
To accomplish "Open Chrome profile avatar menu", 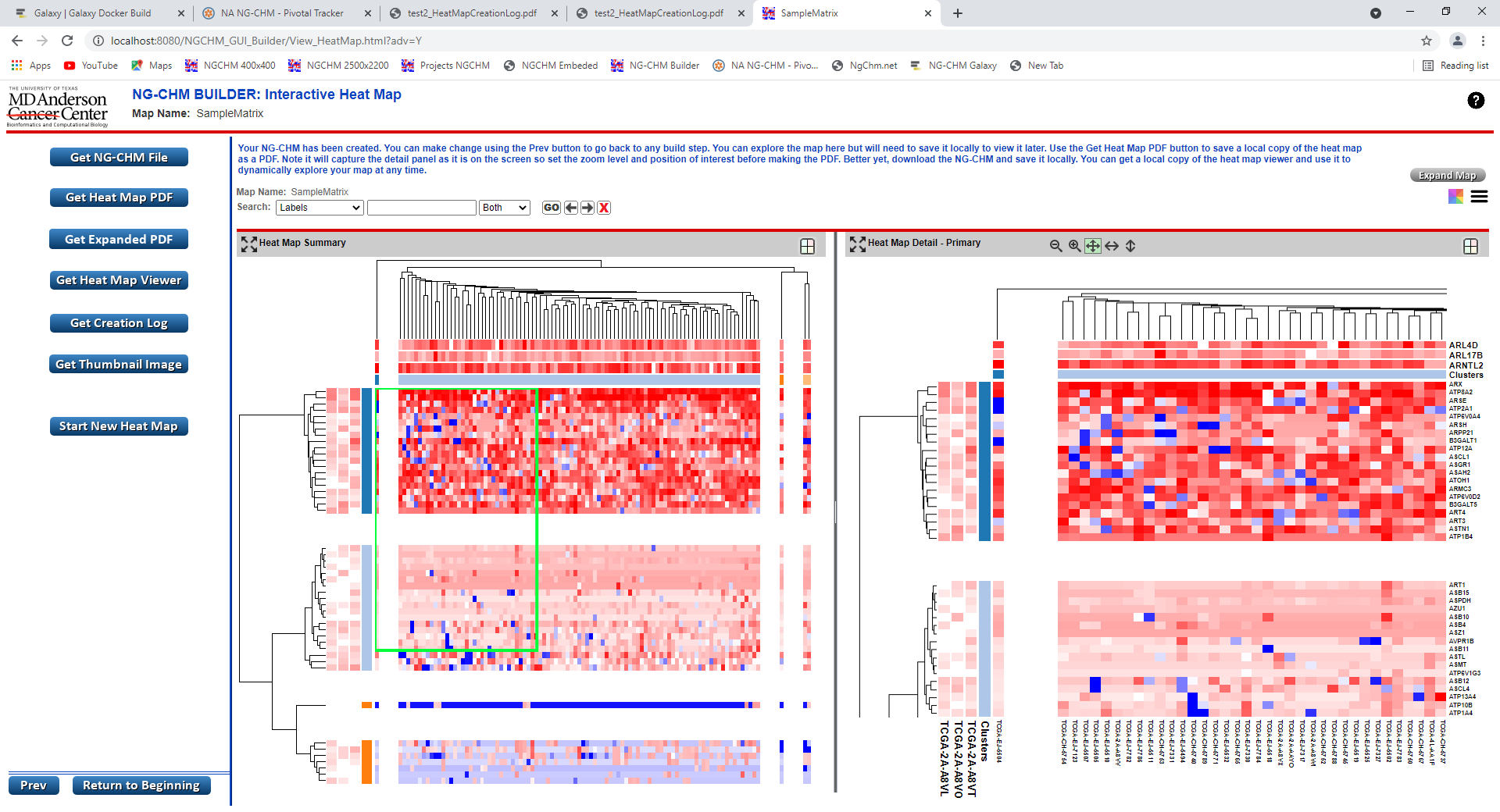I will click(x=1457, y=41).
